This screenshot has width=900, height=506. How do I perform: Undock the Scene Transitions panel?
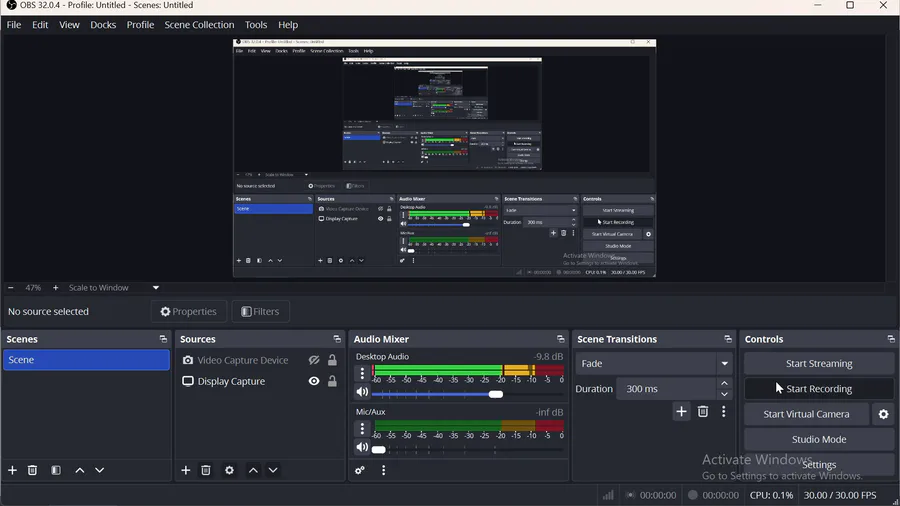coord(728,339)
